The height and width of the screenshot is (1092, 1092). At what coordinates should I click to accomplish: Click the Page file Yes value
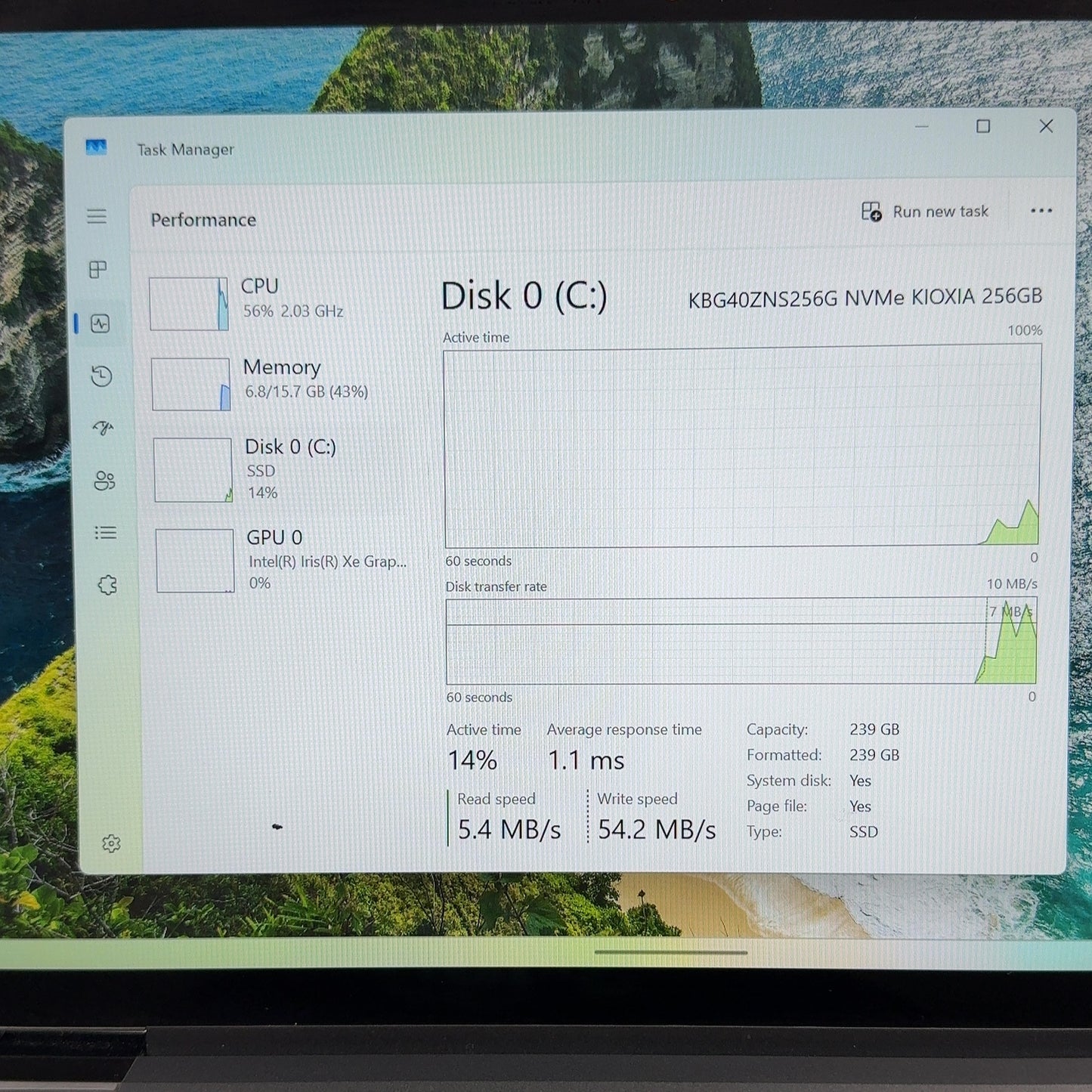pyautogui.click(x=860, y=806)
